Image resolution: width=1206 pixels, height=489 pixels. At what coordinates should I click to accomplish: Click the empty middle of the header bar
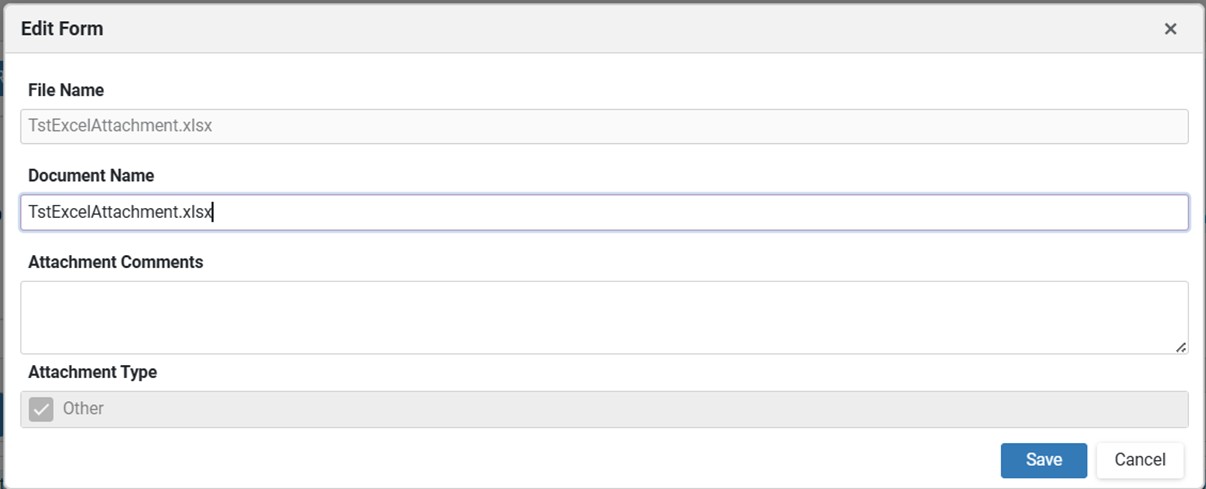[x=600, y=29]
